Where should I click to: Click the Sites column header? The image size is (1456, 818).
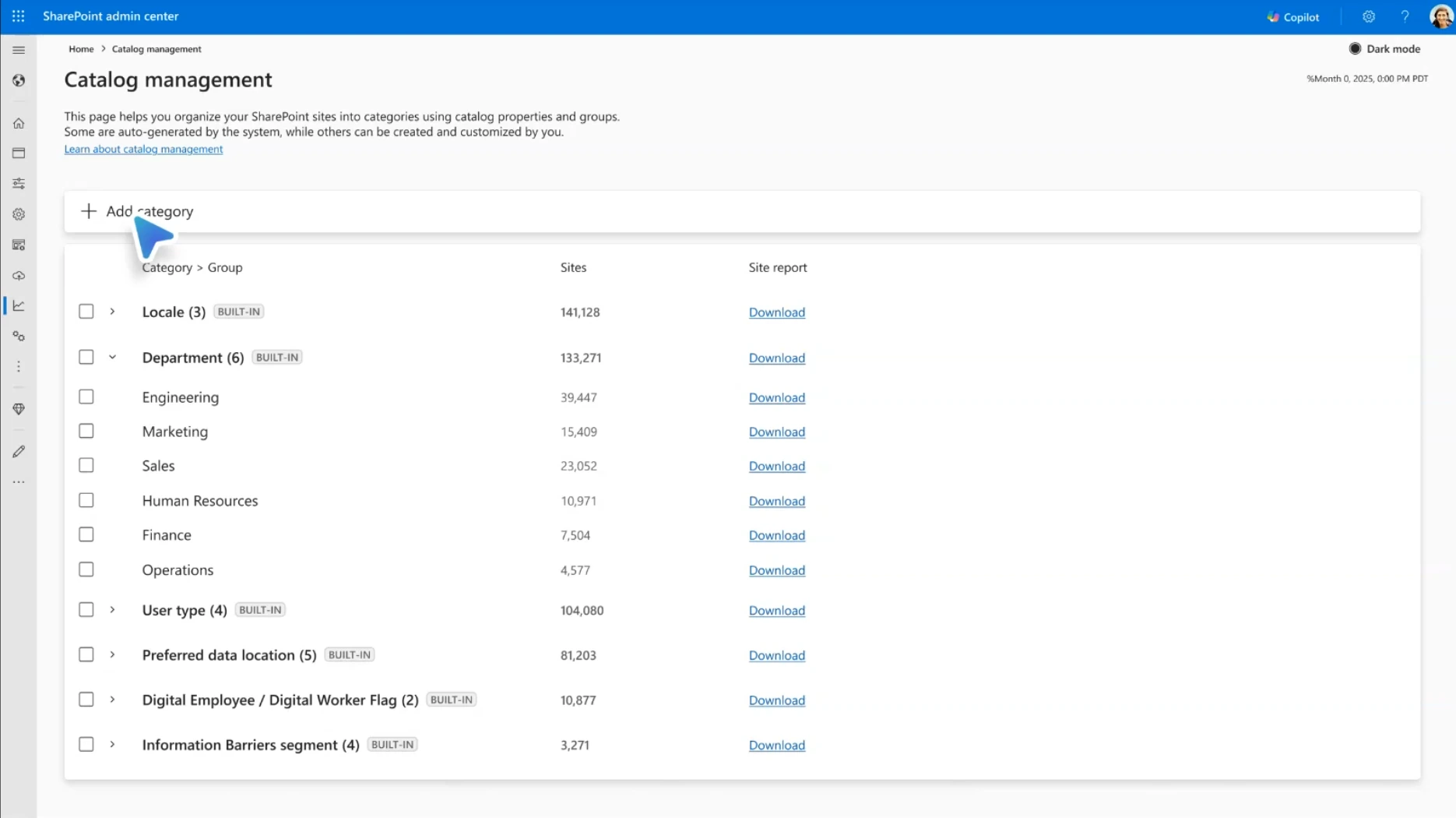(x=573, y=267)
